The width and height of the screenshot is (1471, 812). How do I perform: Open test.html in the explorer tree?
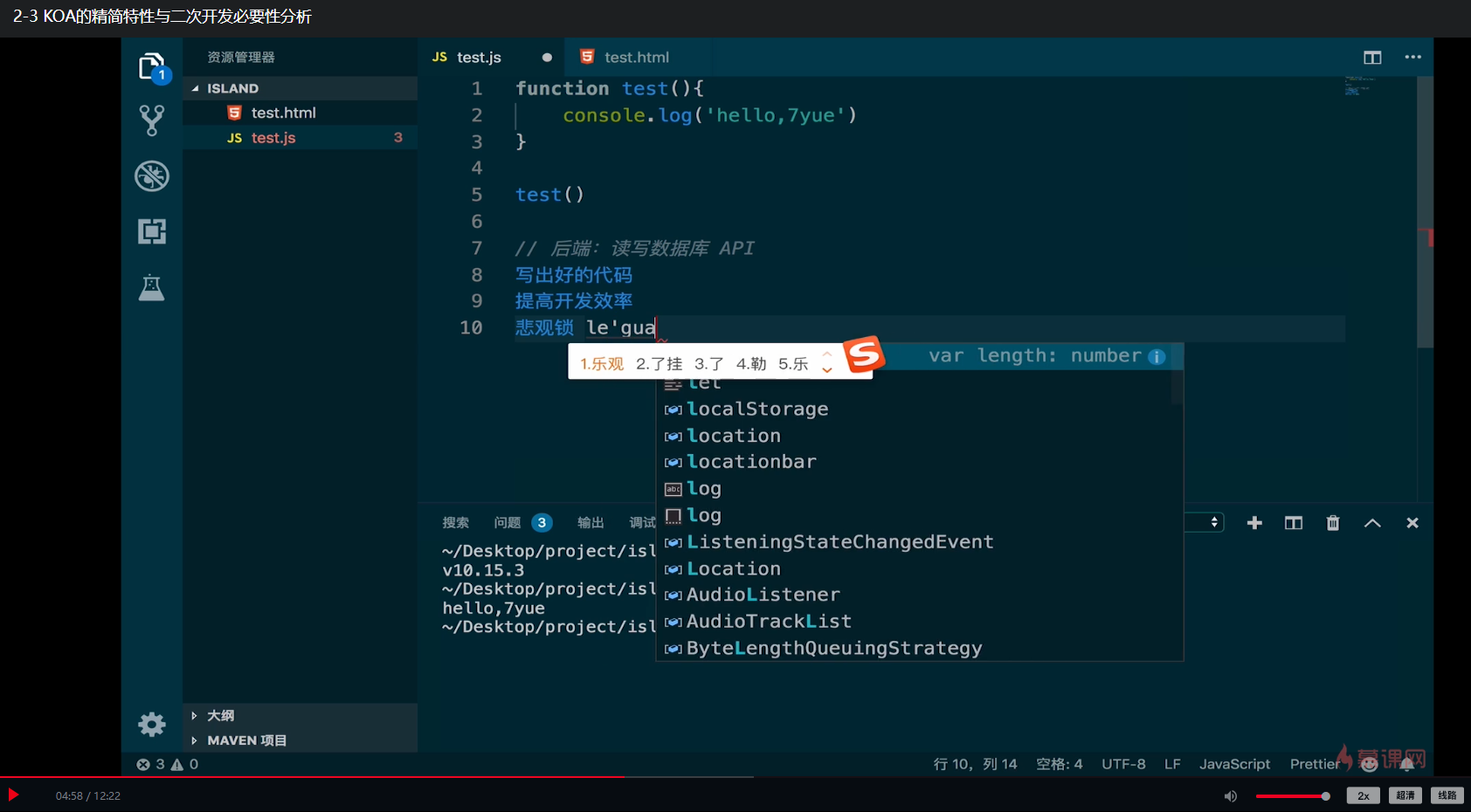tap(300, 113)
